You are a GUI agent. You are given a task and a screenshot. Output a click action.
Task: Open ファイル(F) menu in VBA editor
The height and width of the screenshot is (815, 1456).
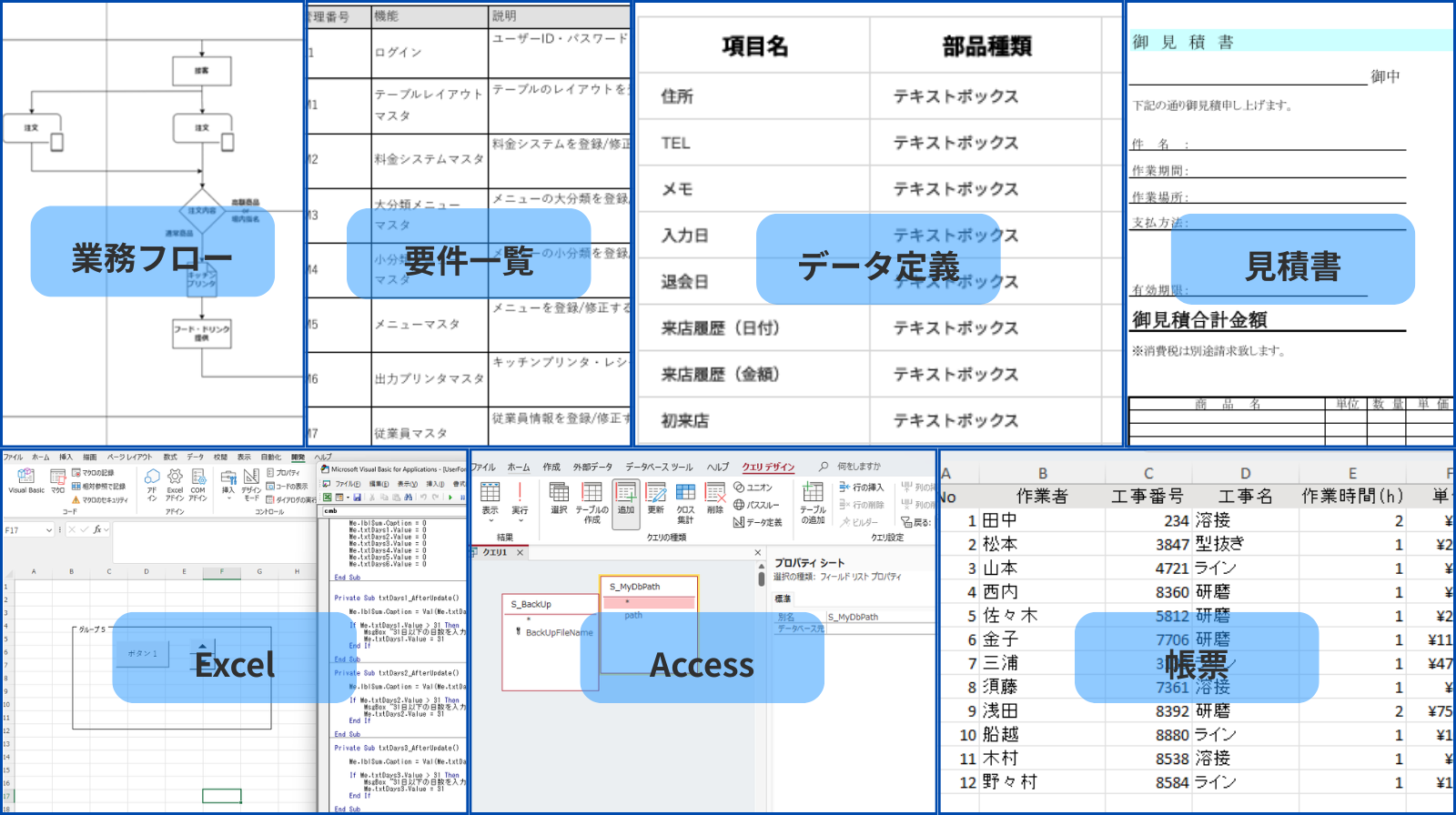point(348,484)
